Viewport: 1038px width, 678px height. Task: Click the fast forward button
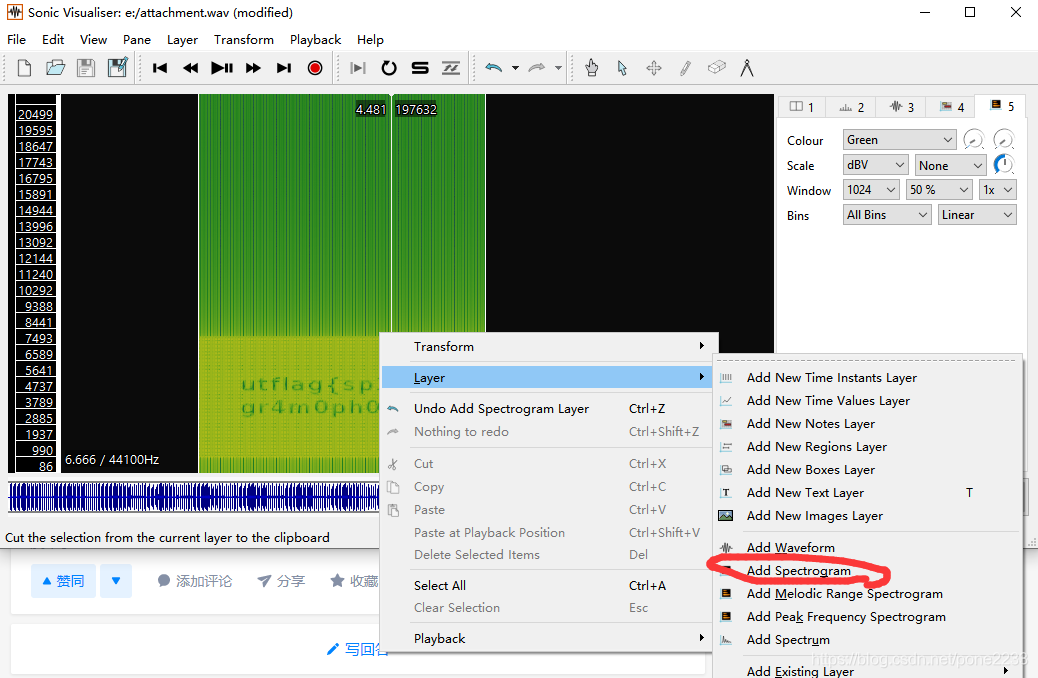tap(253, 68)
